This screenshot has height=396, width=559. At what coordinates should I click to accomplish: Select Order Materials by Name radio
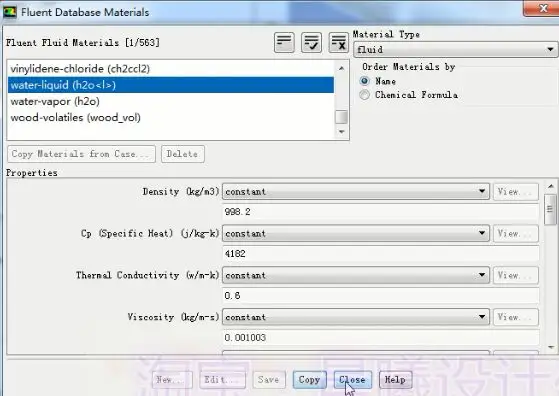[x=364, y=81]
